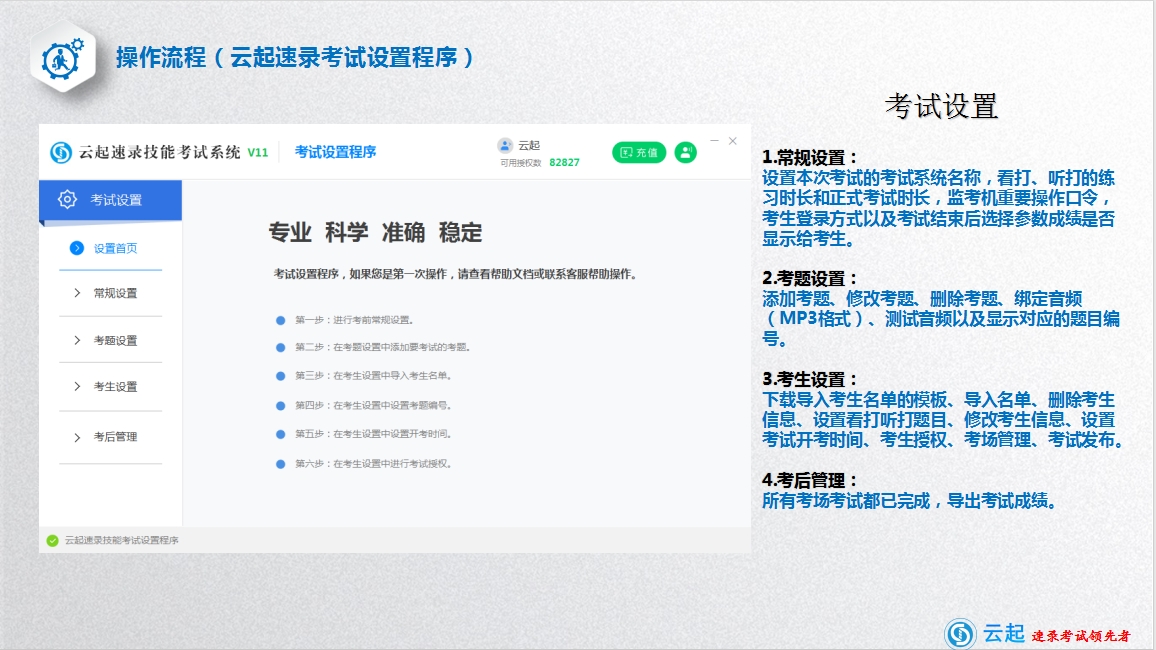Expand the 考生设置 chevron

tap(77, 386)
